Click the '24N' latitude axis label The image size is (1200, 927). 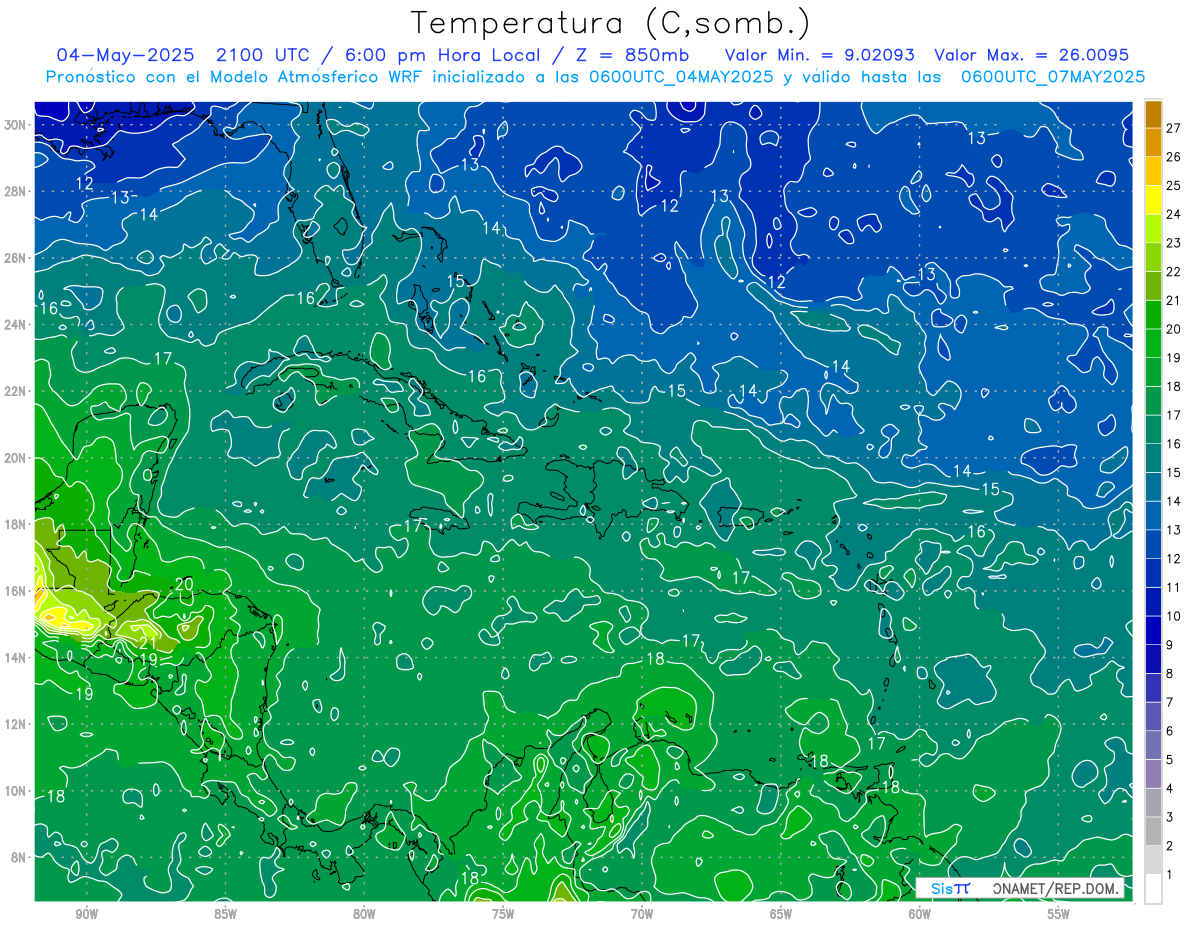pos(16,324)
